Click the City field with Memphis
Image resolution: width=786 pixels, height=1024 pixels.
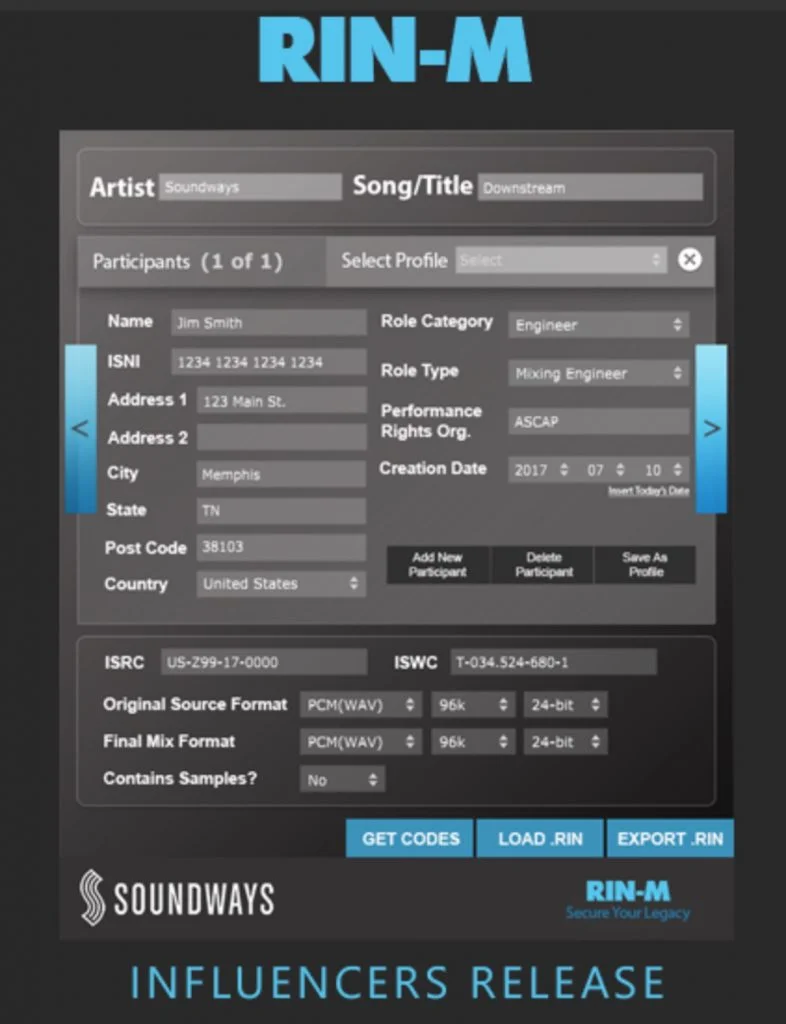[x=281, y=474]
